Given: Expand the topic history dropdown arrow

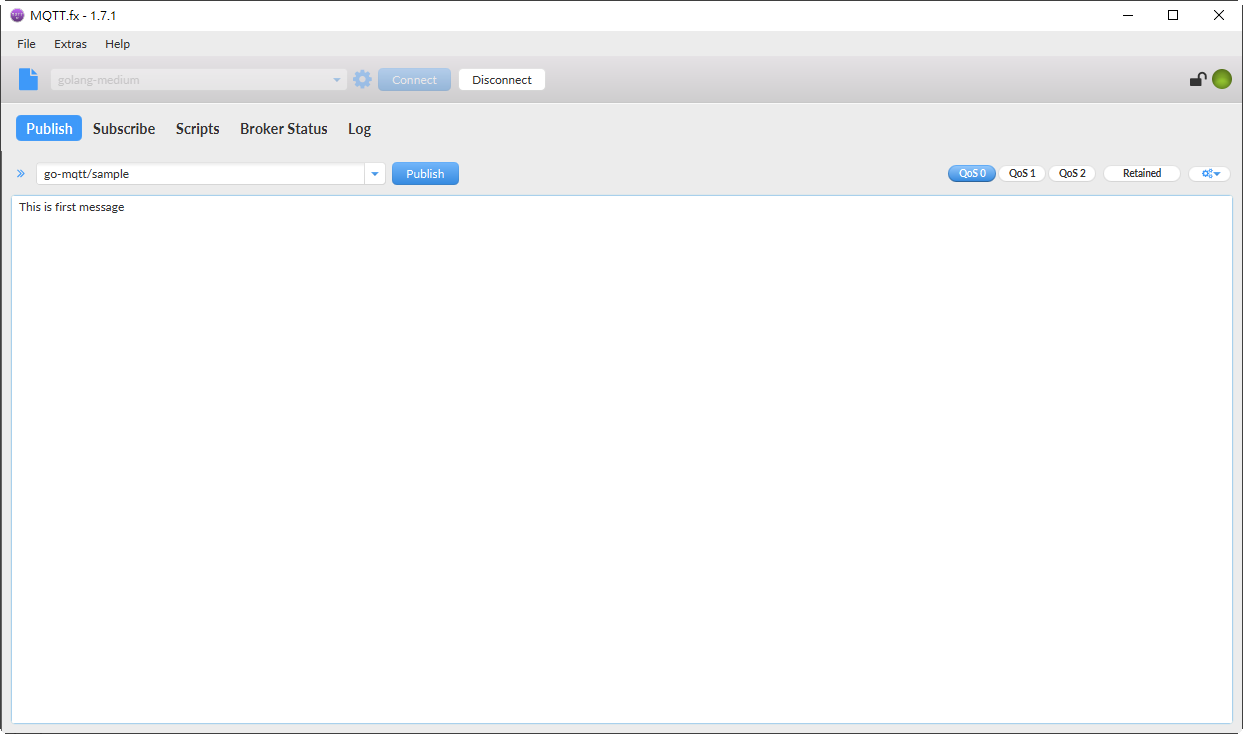Looking at the screenshot, I should point(375,174).
